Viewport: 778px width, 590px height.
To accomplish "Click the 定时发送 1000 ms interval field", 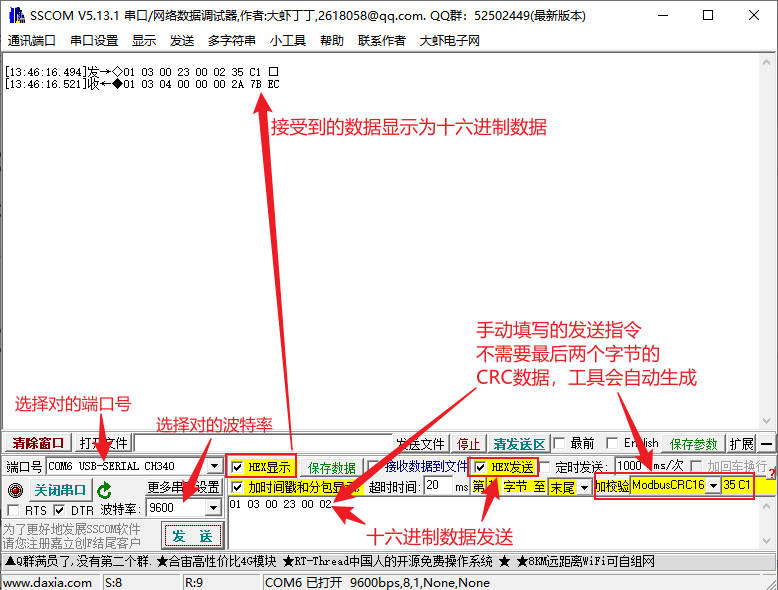I will [632, 465].
